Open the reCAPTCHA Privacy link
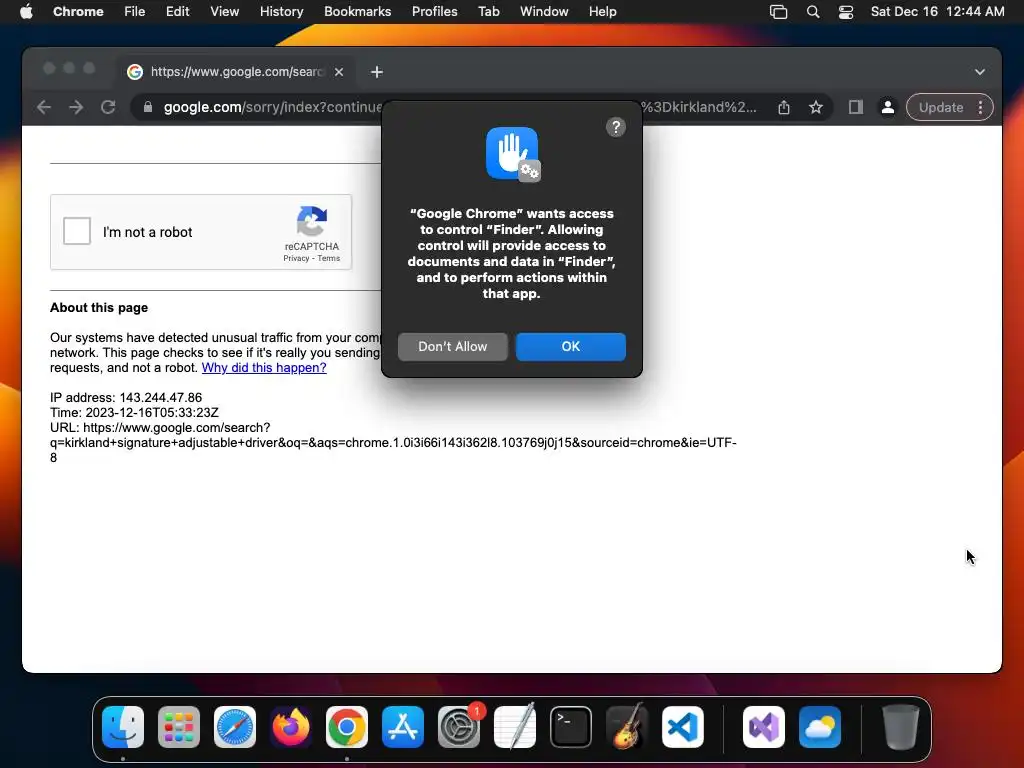This screenshot has width=1024, height=768. click(296, 259)
